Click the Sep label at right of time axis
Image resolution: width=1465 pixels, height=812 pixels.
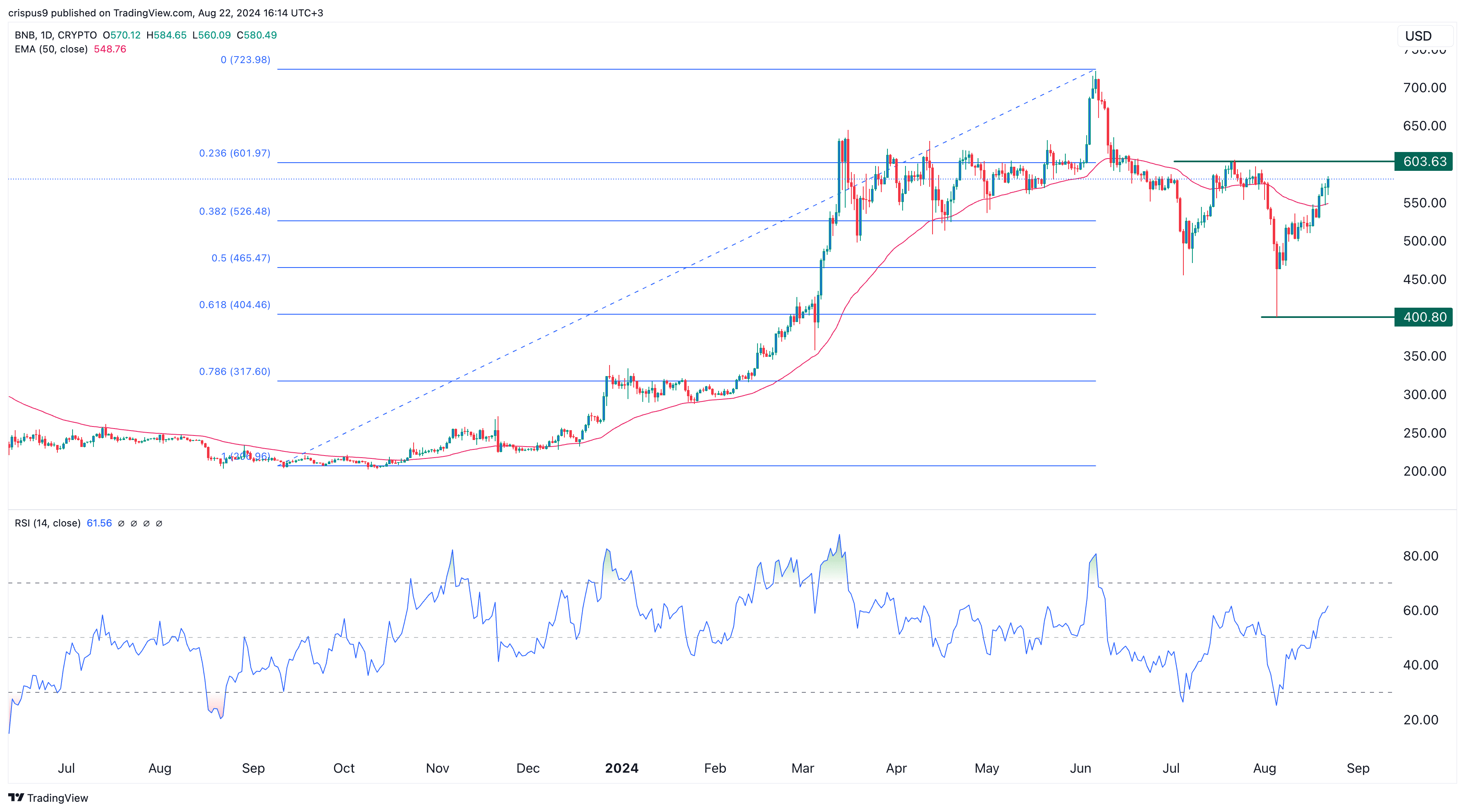click(x=1358, y=768)
